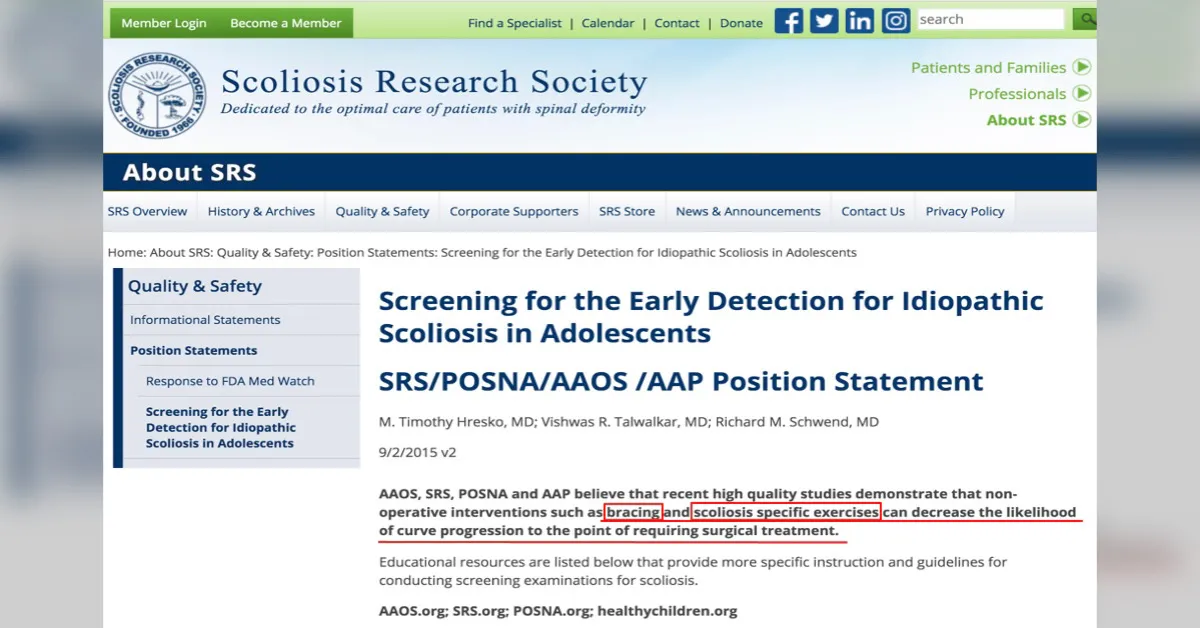Click POSNA.org in the resource list
The image size is (1200, 628).
(551, 611)
